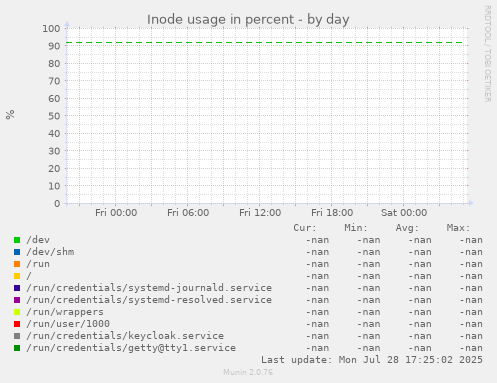Image resolution: width=497 pixels, height=383 pixels.
Task: Click the 'Avg:' column header
Action: click(x=407, y=228)
